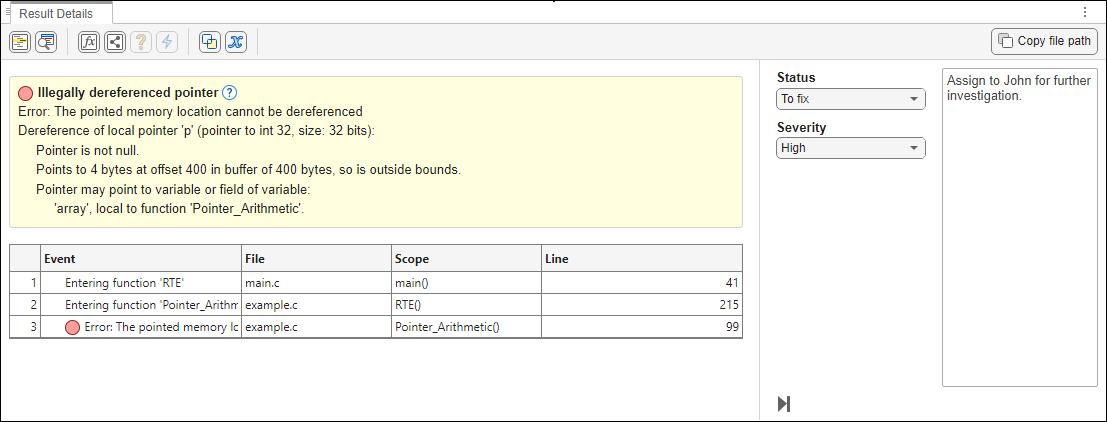Open the three-dot panel options menu
Image resolution: width=1107 pixels, height=422 pixels.
click(x=1085, y=13)
